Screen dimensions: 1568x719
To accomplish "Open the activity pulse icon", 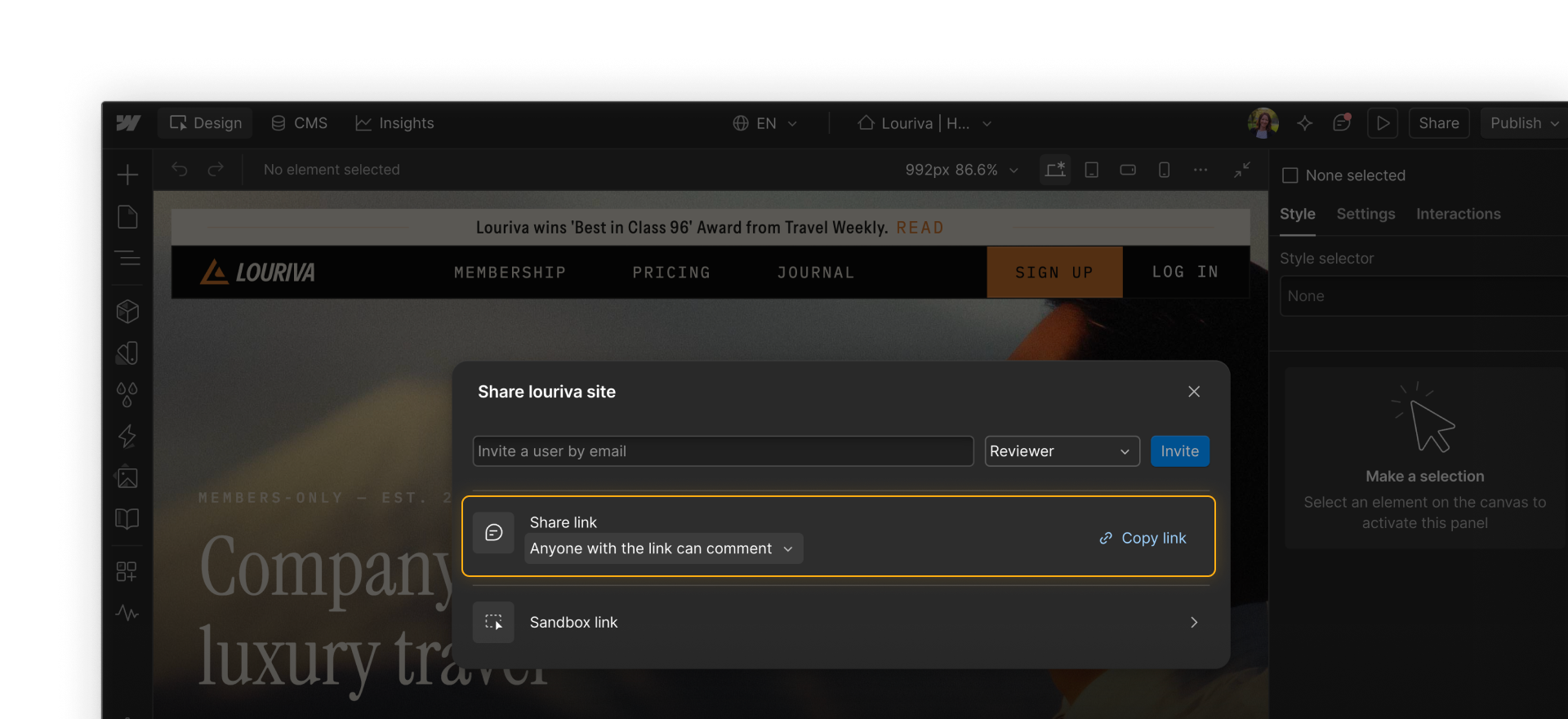I will point(127,613).
